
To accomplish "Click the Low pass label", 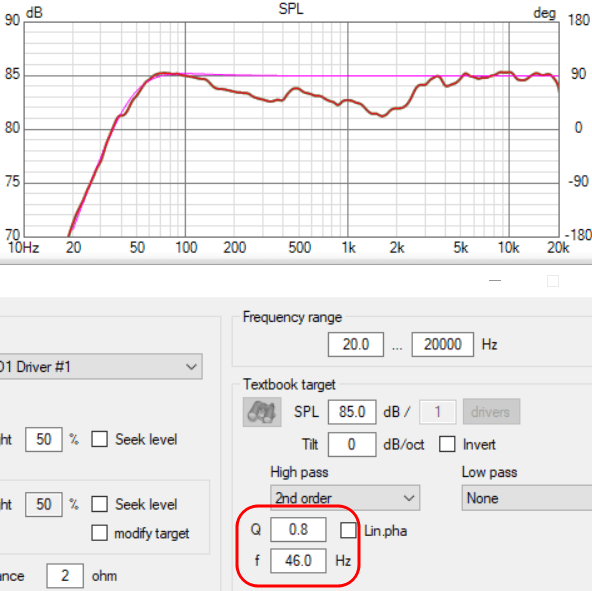I will coord(489,472).
